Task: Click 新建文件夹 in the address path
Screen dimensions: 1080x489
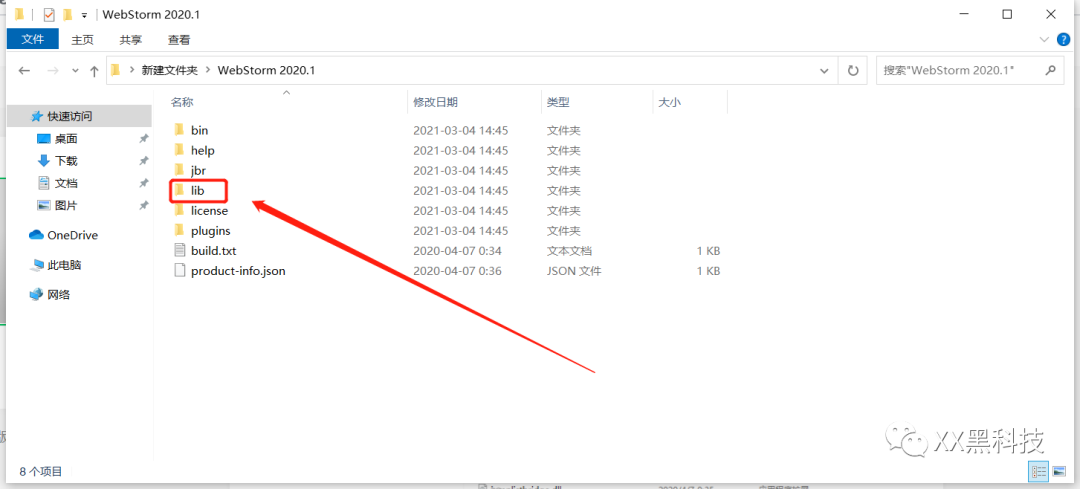Action: click(x=169, y=70)
